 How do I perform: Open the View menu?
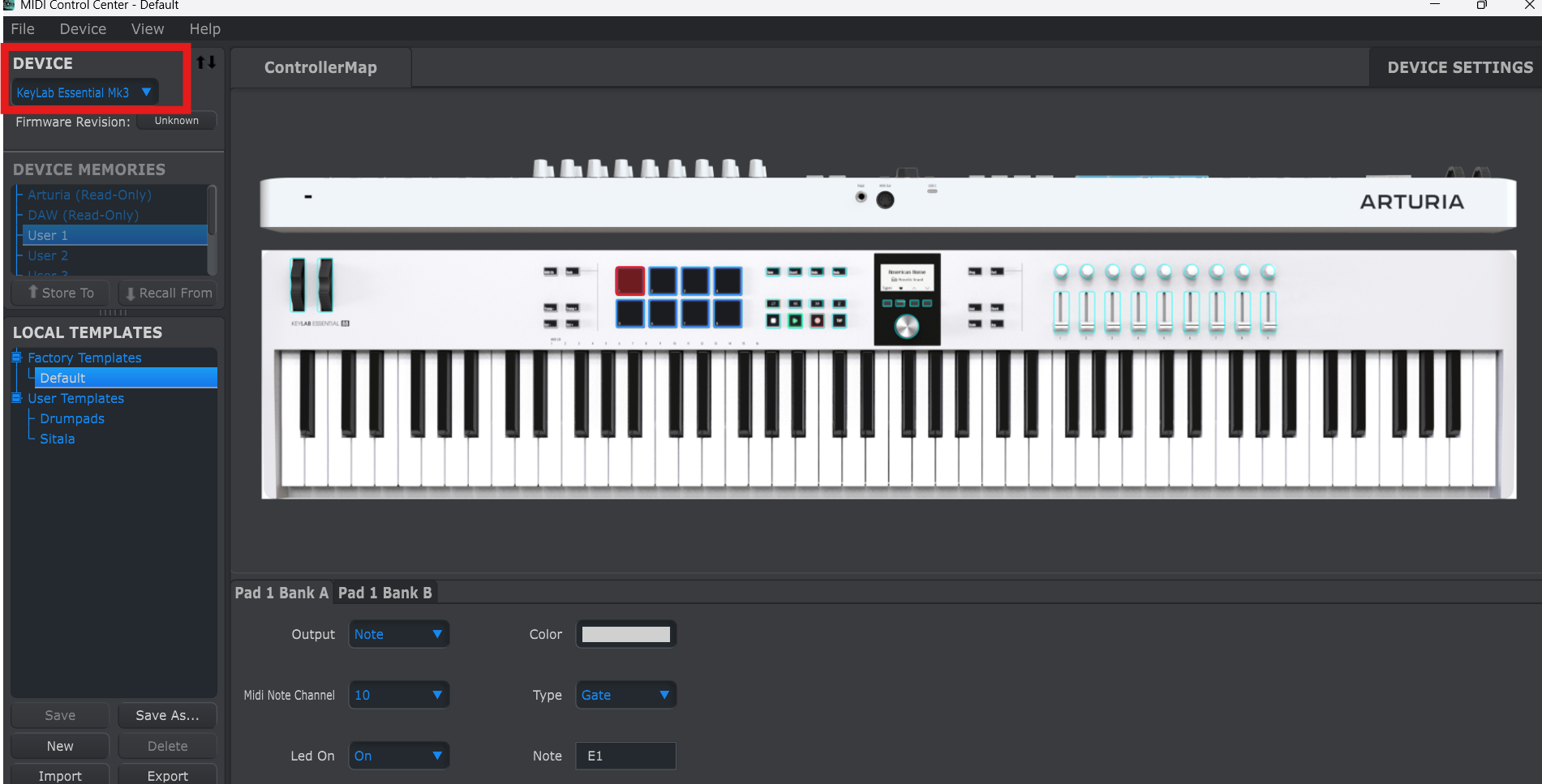click(148, 29)
